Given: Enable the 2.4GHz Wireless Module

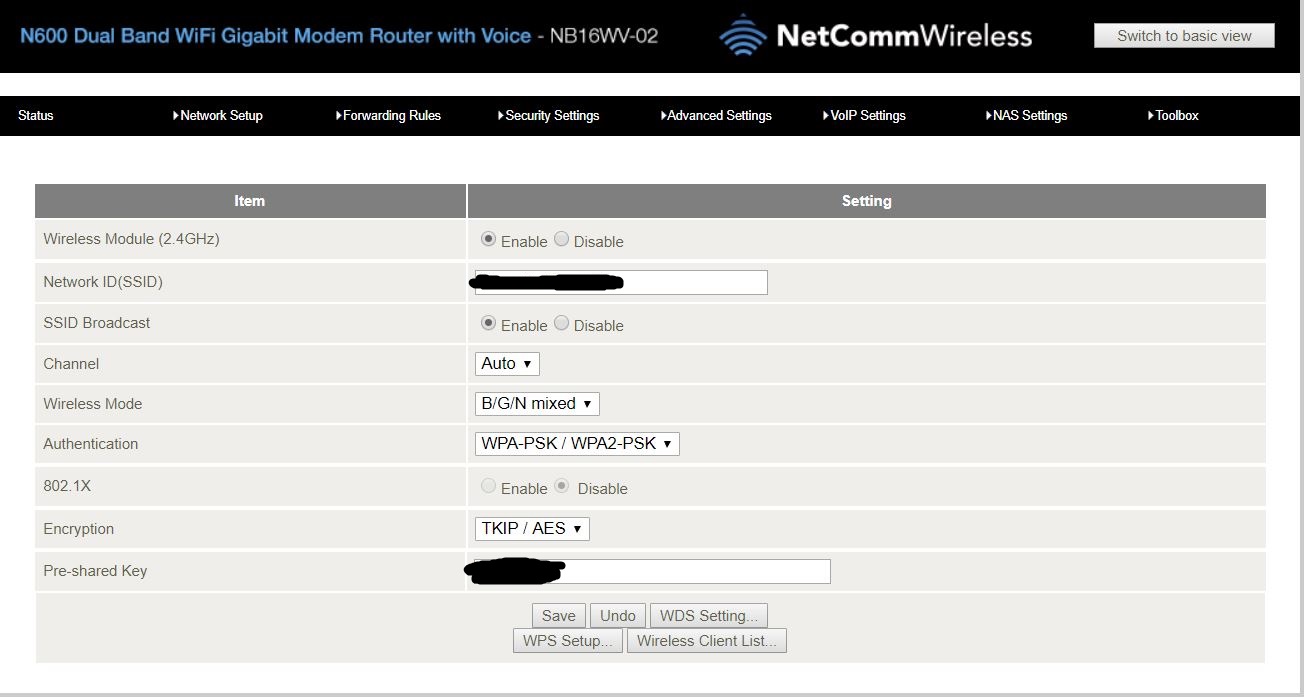Looking at the screenshot, I should [x=488, y=240].
